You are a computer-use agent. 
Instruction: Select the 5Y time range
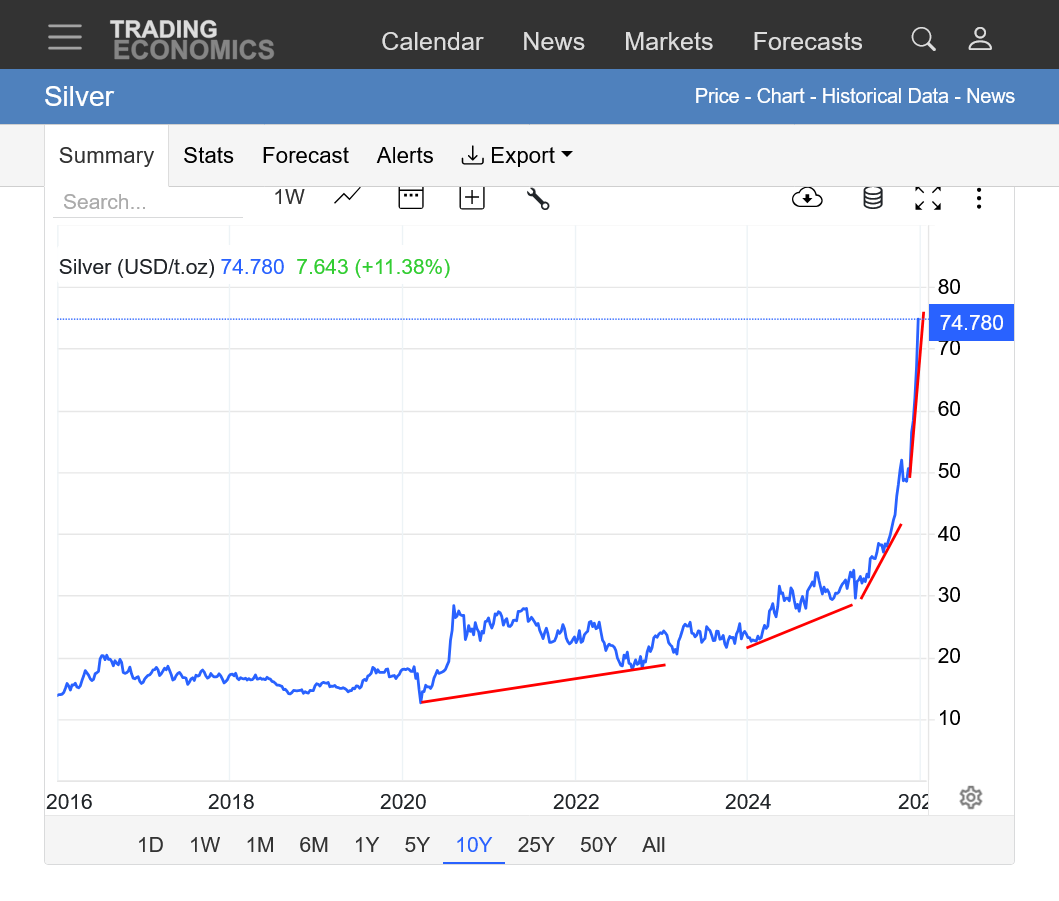tap(417, 845)
